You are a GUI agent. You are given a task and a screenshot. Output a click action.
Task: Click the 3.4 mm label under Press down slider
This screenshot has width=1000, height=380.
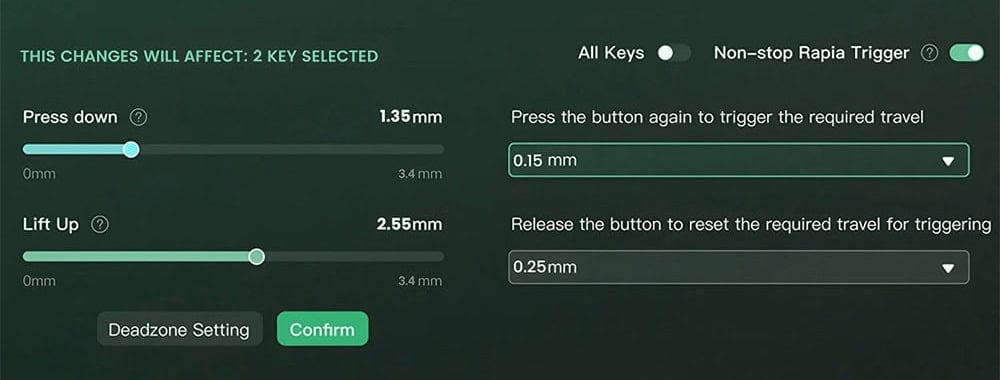[x=420, y=174]
